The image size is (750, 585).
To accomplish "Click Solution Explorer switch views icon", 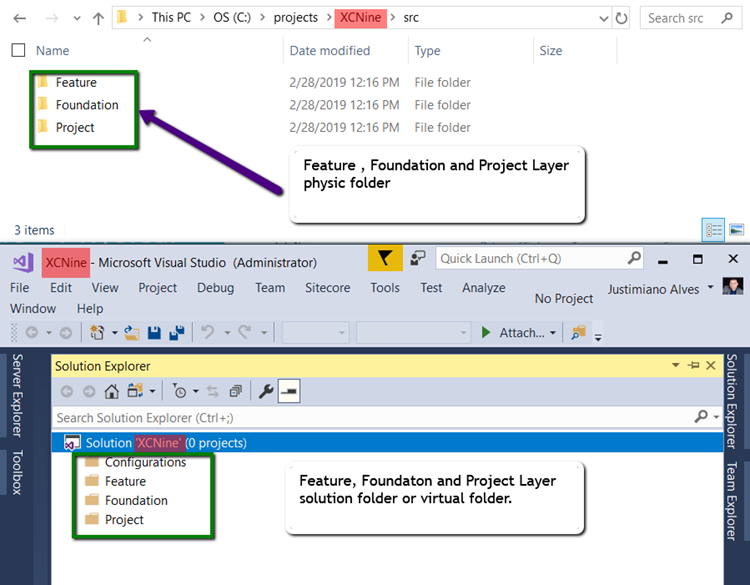I will 135,391.
